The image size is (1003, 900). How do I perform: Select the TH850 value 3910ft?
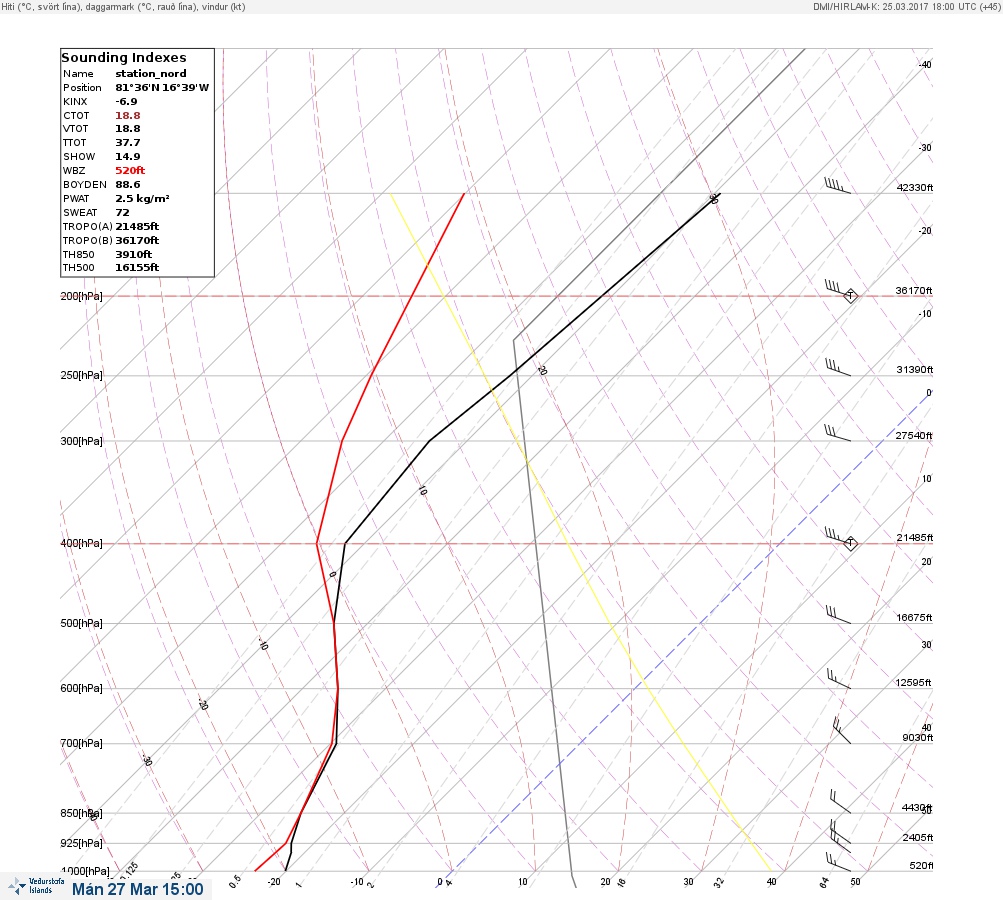coord(134,255)
